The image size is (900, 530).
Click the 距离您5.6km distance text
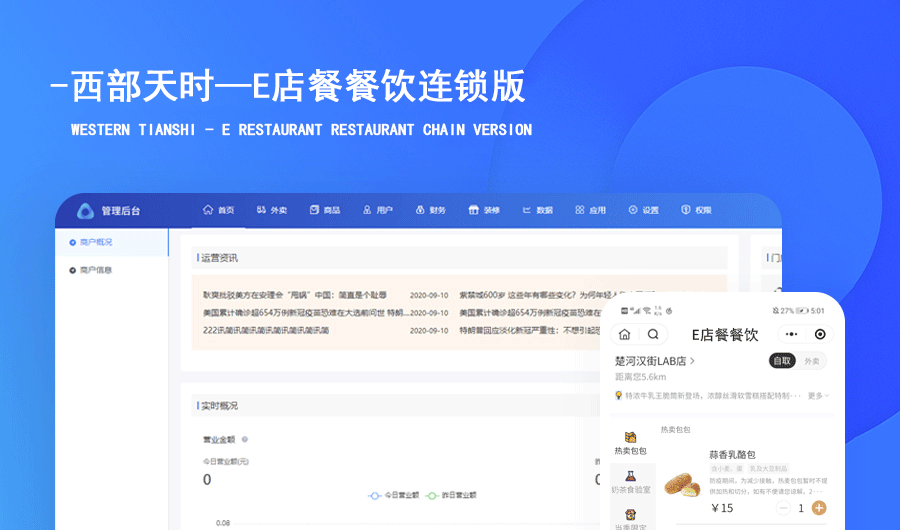click(641, 377)
